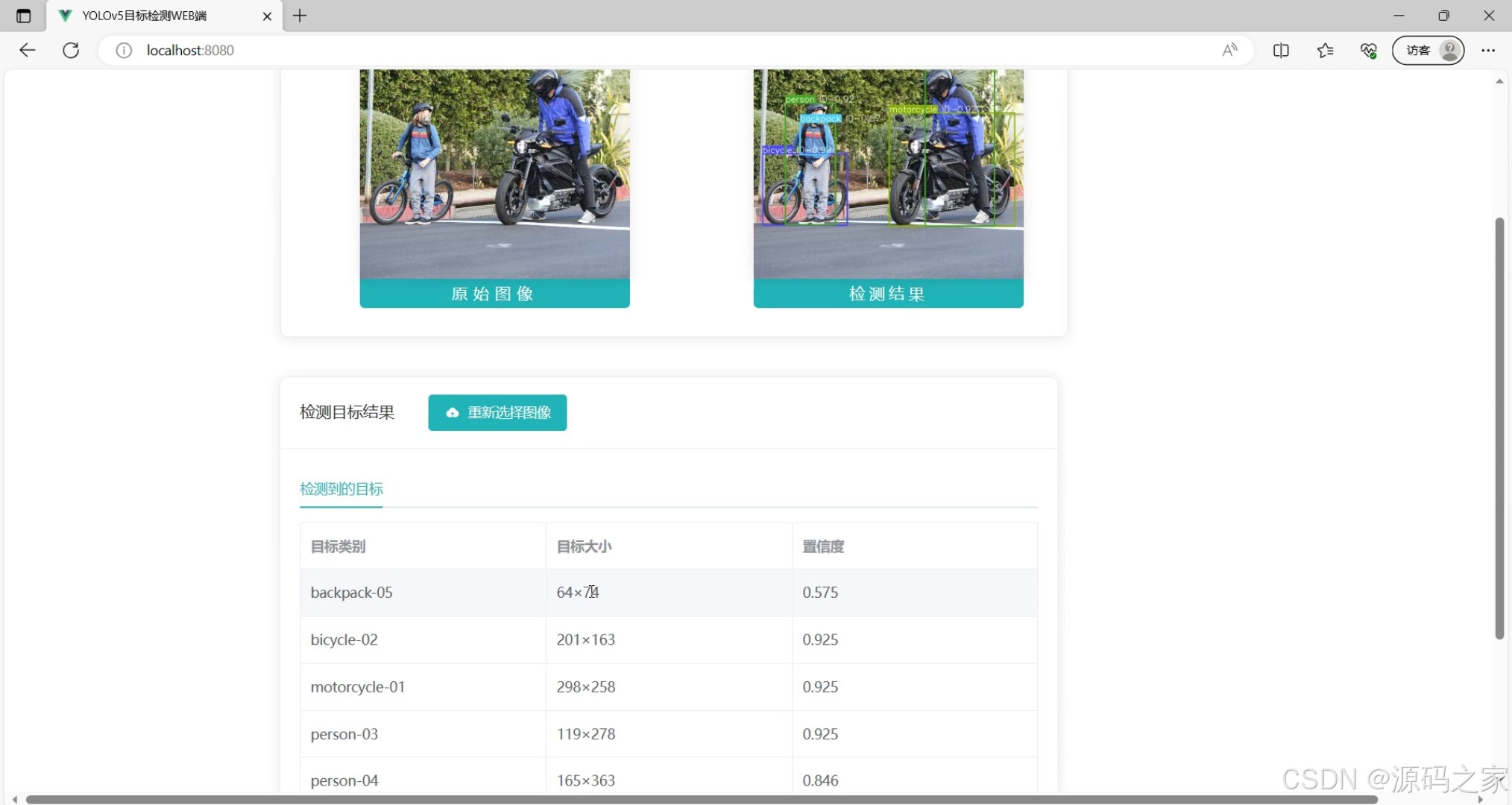This screenshot has width=1512, height=805.
Task: Open tab actions menu icon
Action: [x=23, y=16]
